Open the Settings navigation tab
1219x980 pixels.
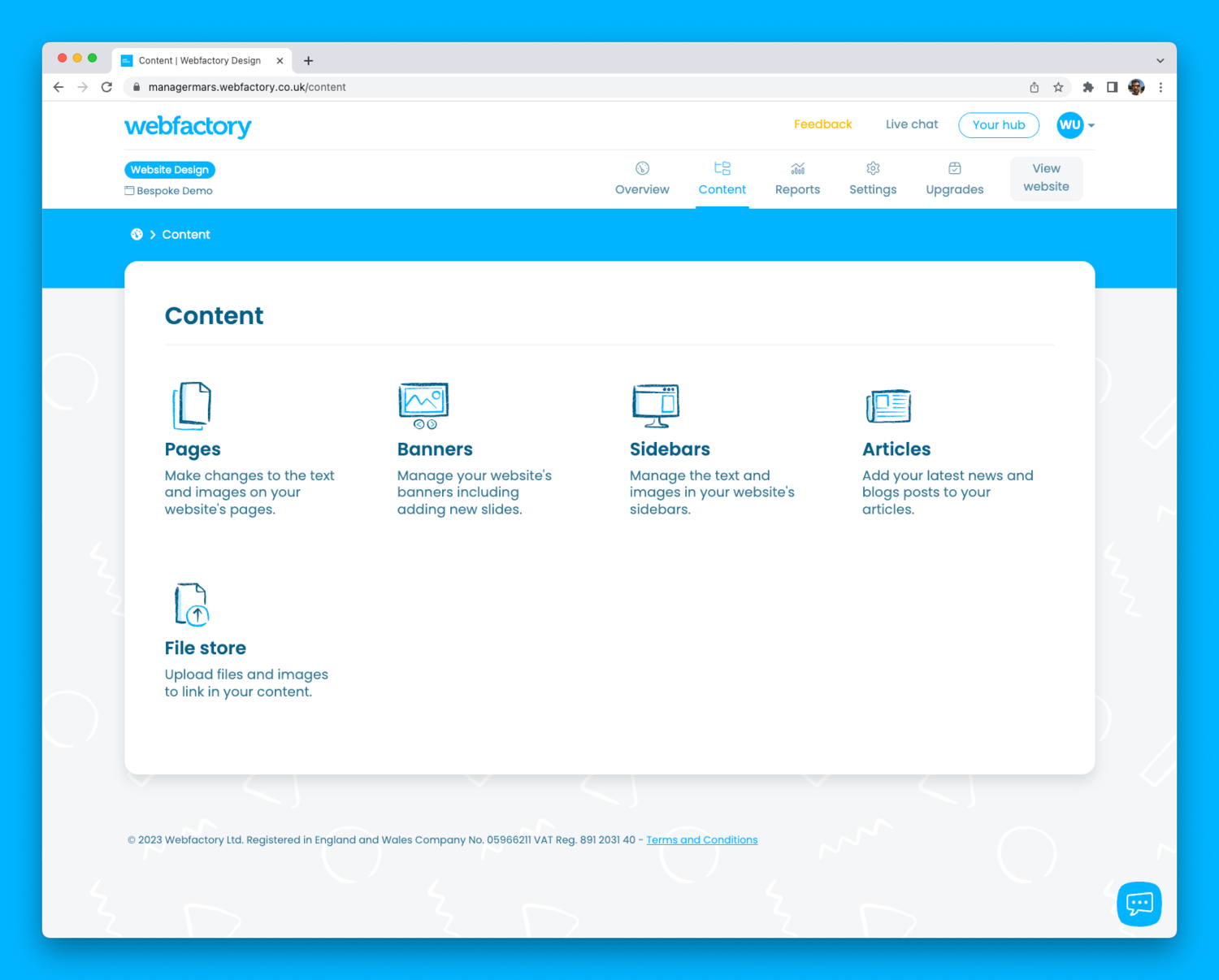point(873,179)
